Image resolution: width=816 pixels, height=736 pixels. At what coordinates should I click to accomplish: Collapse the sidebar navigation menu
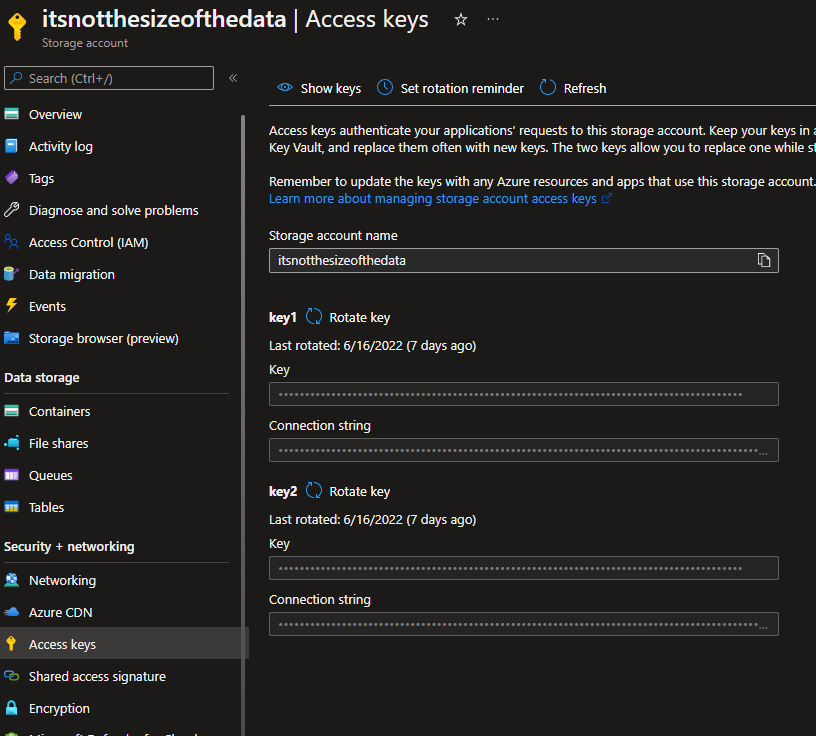(233, 78)
